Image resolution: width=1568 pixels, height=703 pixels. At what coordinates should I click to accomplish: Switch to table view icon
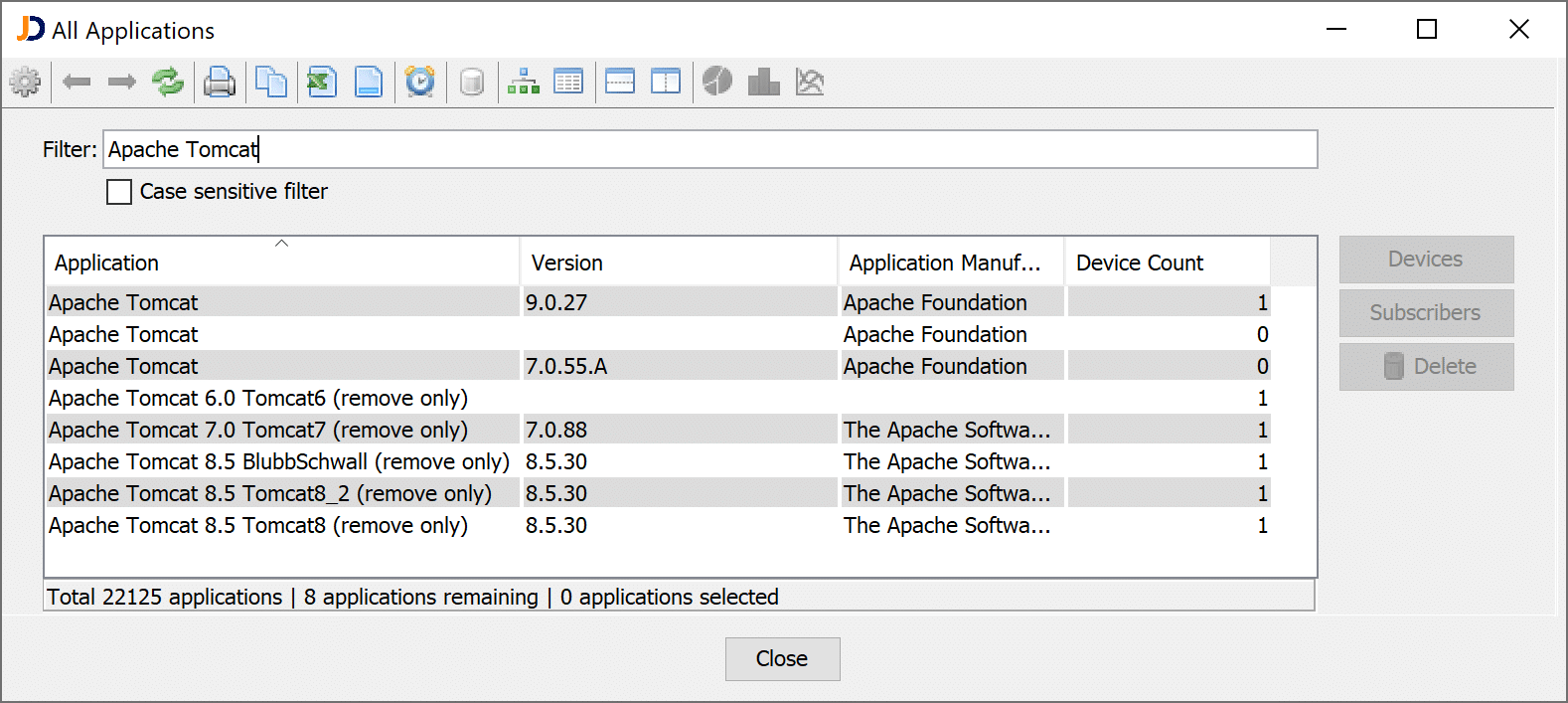[568, 82]
